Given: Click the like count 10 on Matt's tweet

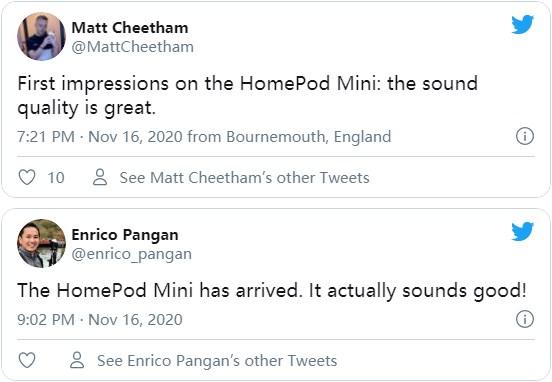Looking at the screenshot, I should pos(56,177).
